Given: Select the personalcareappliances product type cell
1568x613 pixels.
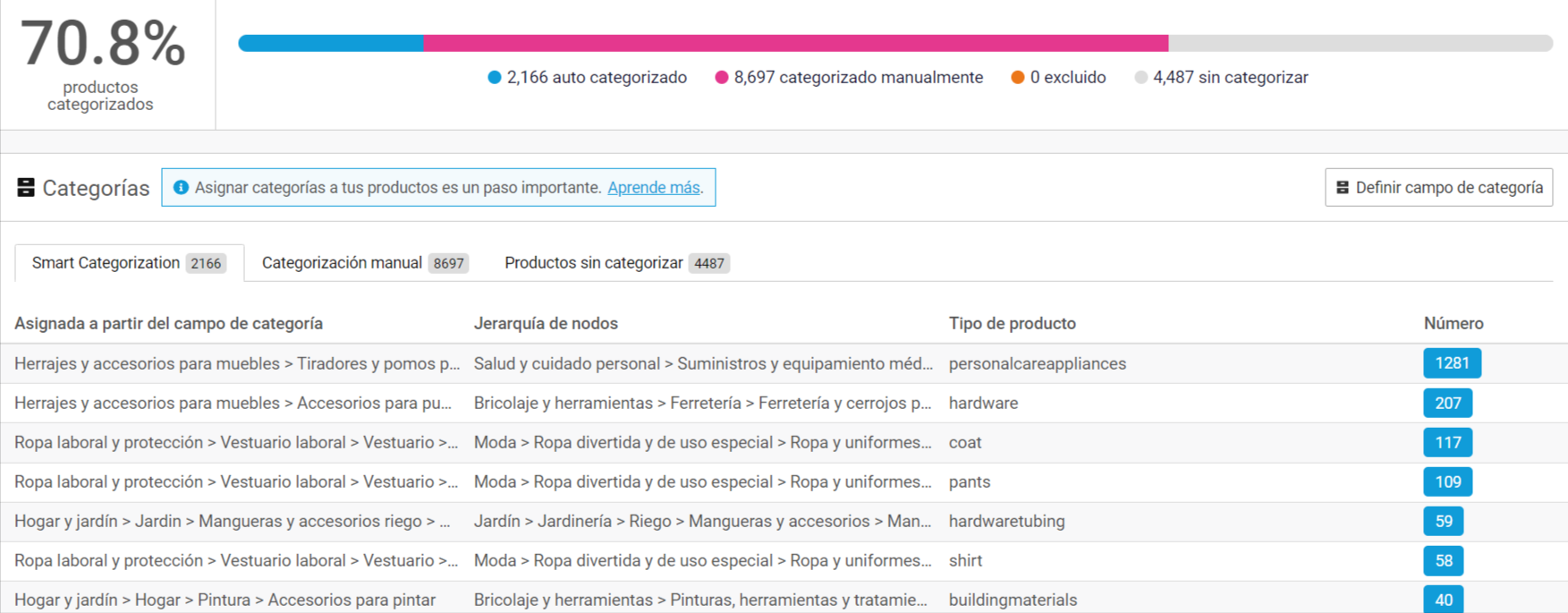Looking at the screenshot, I should [x=1038, y=364].
